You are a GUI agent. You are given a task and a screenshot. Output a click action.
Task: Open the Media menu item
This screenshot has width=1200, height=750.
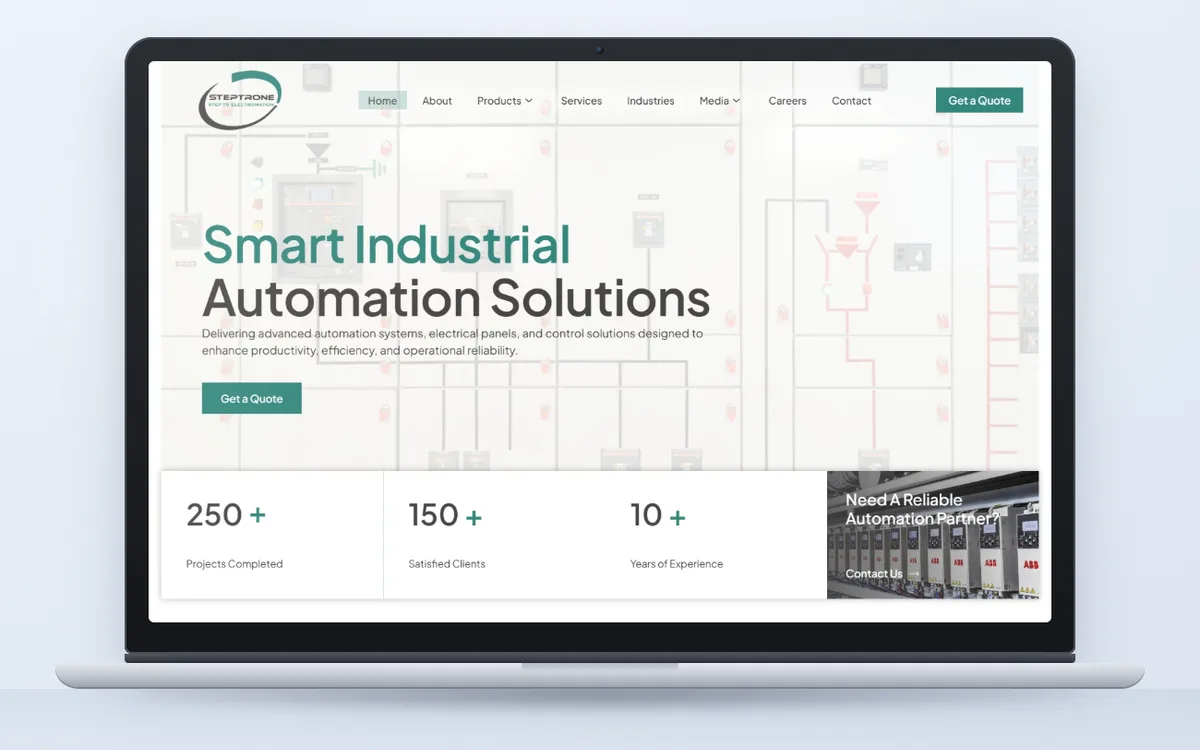[714, 101]
